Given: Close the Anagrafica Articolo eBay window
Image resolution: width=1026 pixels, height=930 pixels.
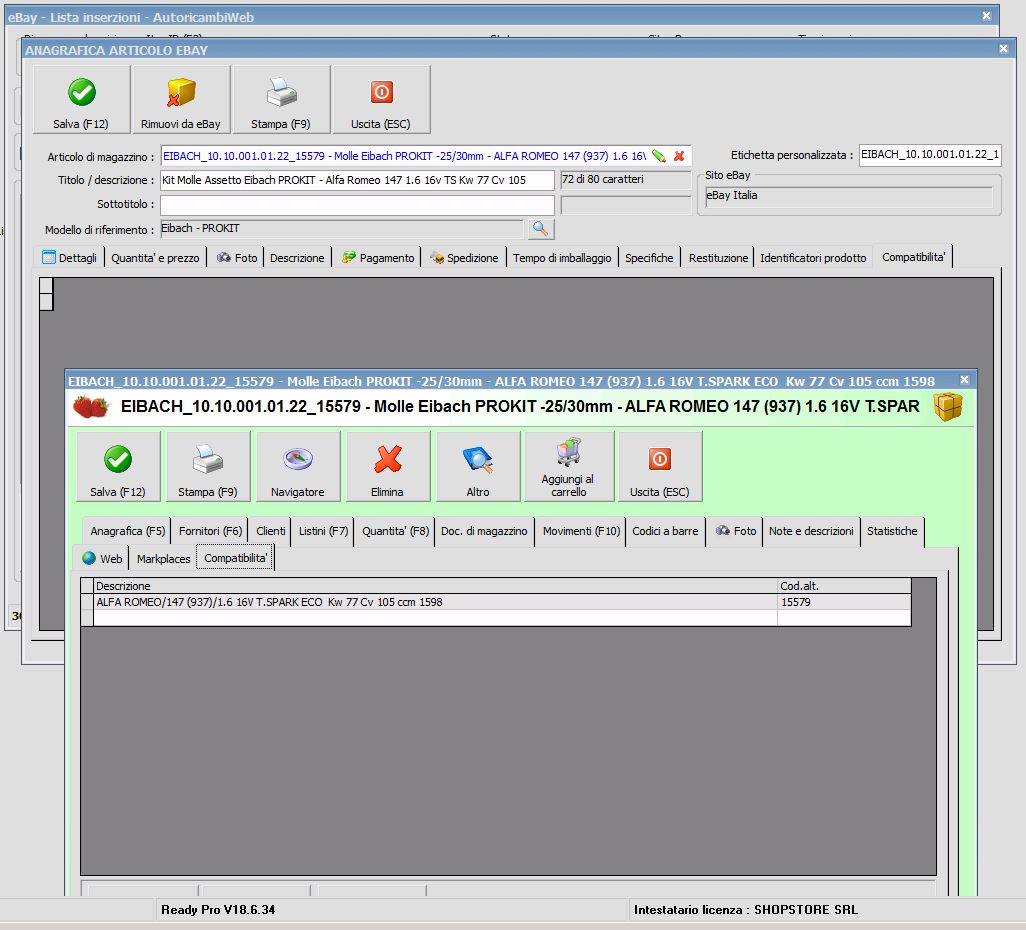Looking at the screenshot, I should pyautogui.click(x=1004, y=48).
